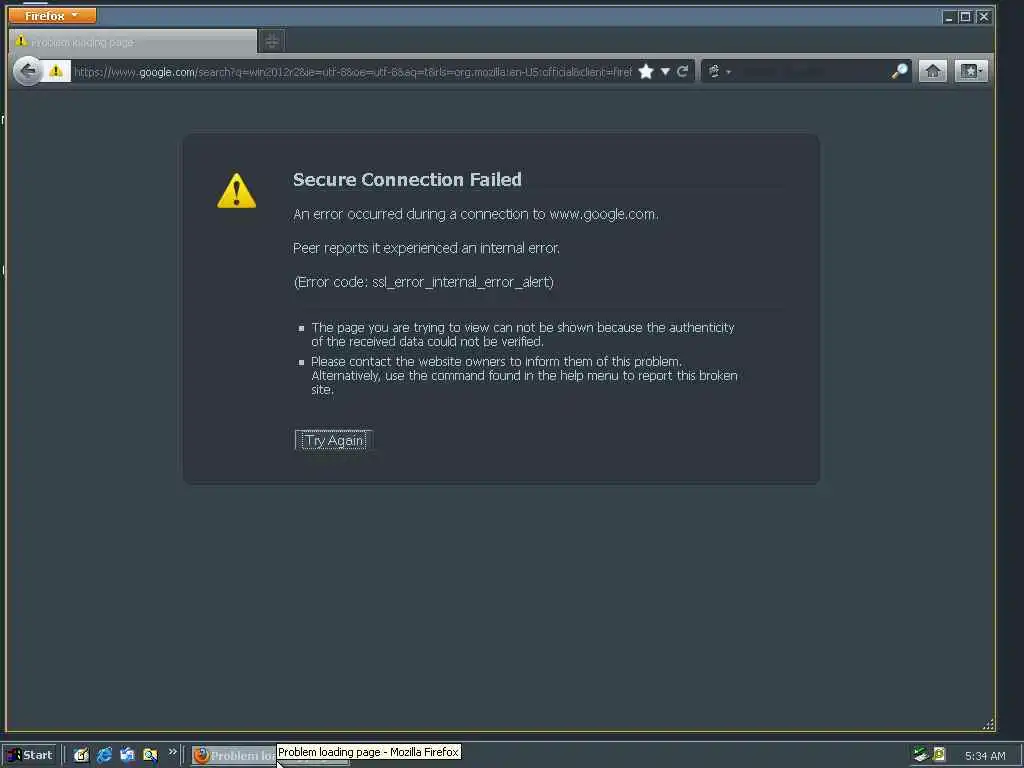This screenshot has height=768, width=1024.
Task: Open a new tab with the plus button
Action: [x=272, y=42]
